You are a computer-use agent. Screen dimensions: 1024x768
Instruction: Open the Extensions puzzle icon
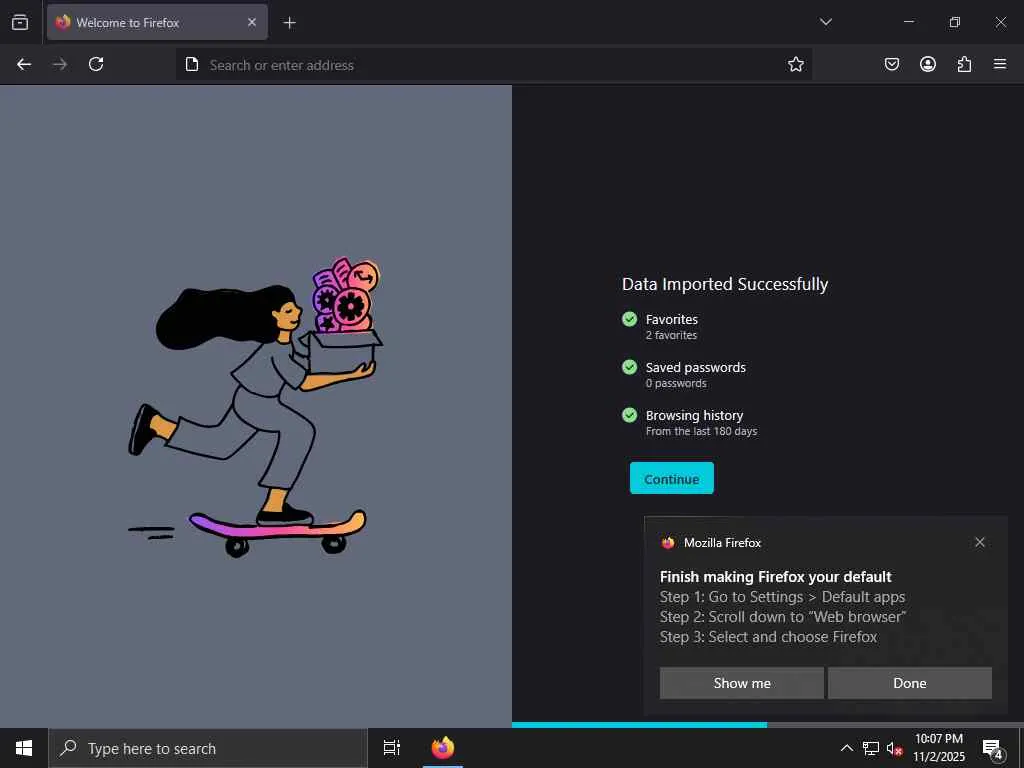[x=964, y=64]
